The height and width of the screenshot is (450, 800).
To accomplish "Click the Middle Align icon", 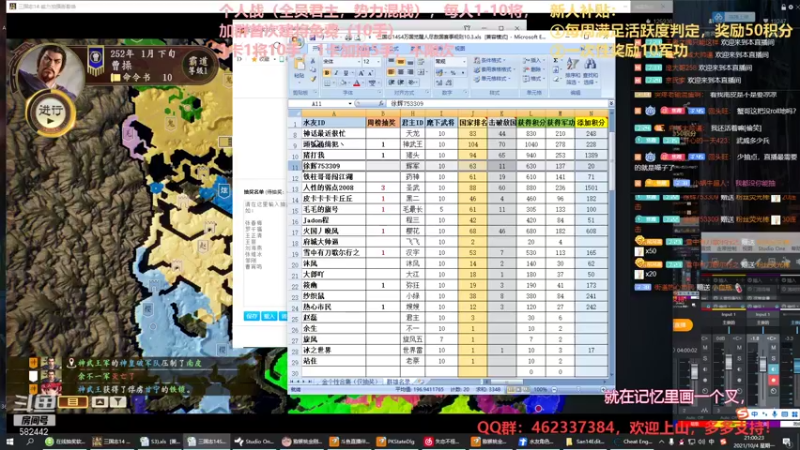I will pos(401,62).
